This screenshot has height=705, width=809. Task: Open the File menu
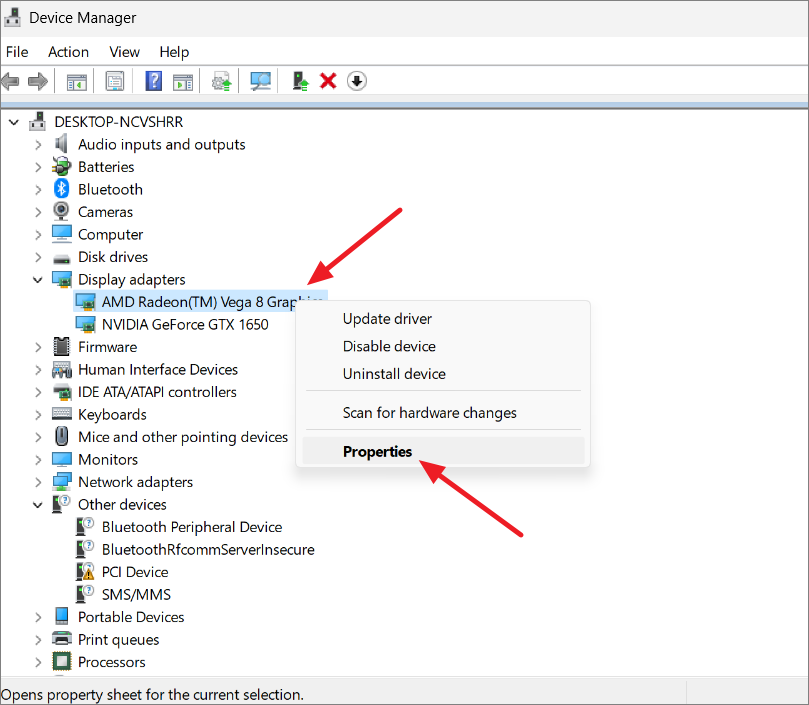17,52
